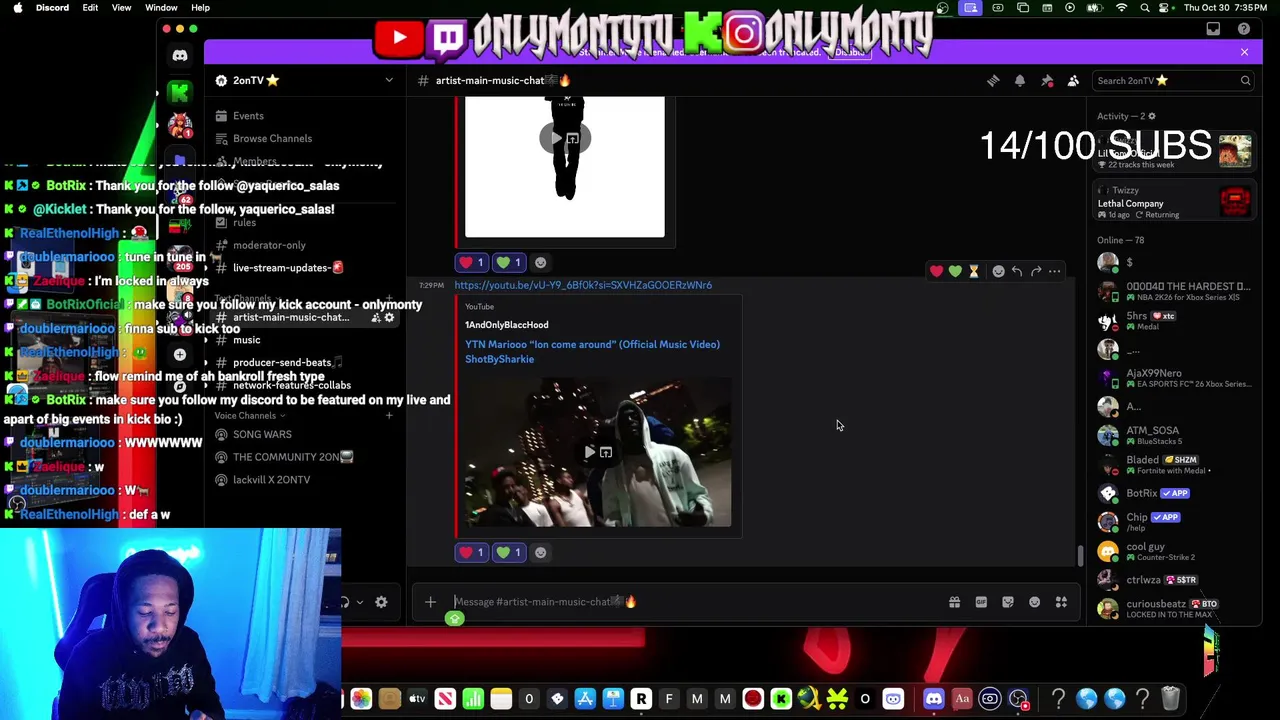Image resolution: width=1280 pixels, height=720 pixels.
Task: Open the emoji picker in message bar
Action: point(1035,602)
